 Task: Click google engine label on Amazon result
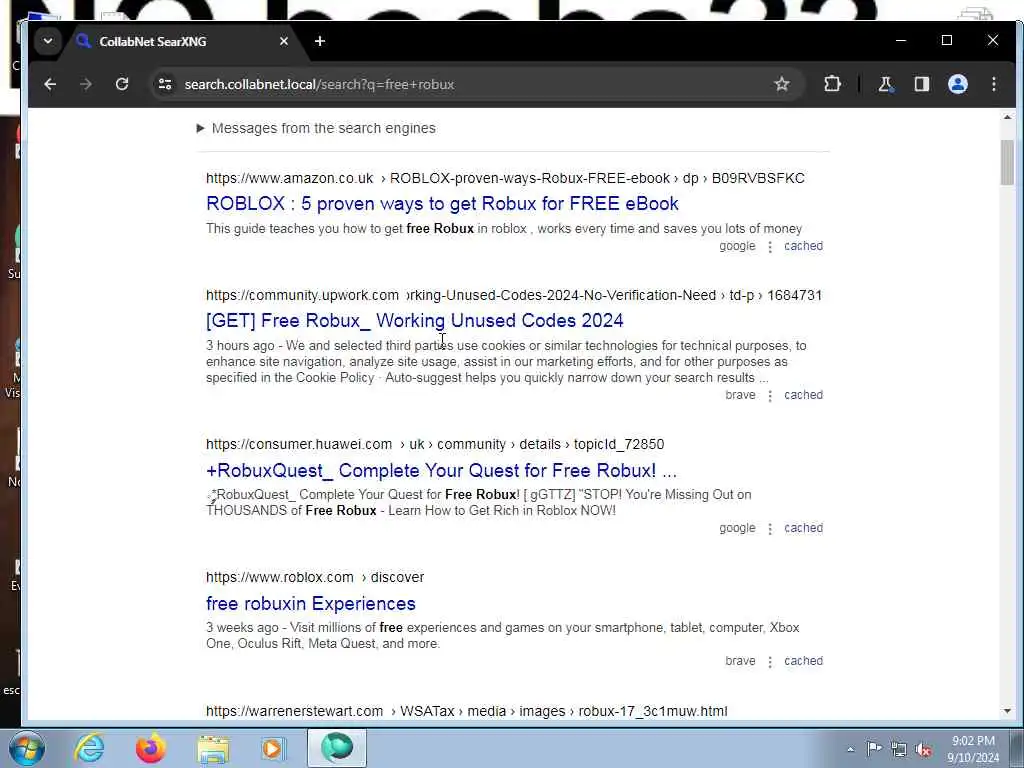click(x=737, y=246)
